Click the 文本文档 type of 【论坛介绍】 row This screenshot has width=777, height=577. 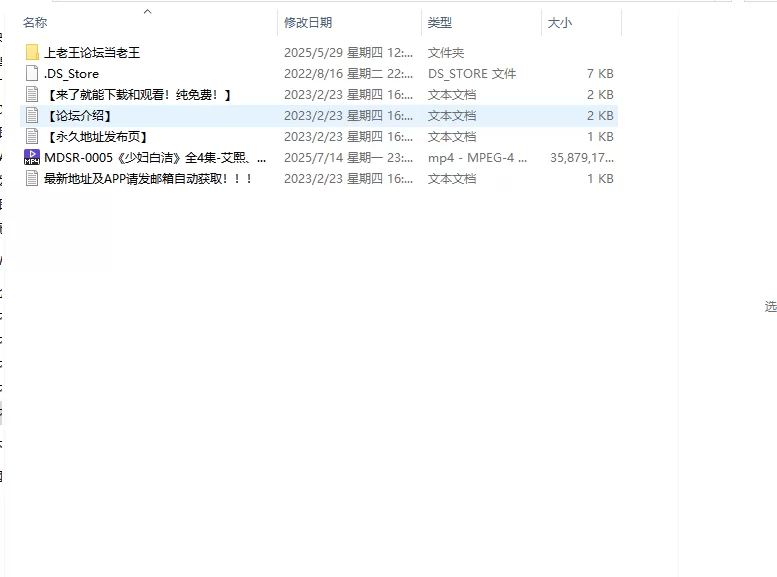[x=452, y=115]
